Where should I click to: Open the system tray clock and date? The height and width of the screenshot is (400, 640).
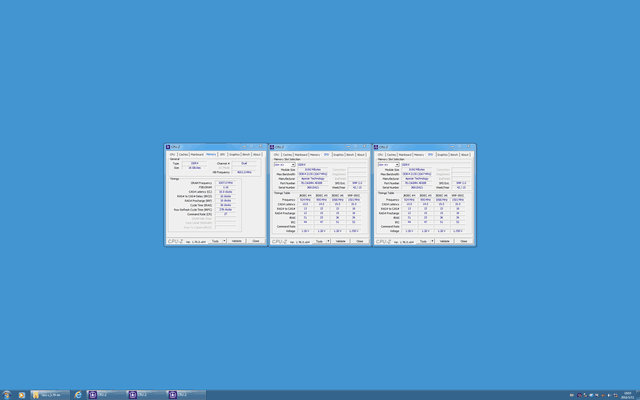(x=628, y=395)
